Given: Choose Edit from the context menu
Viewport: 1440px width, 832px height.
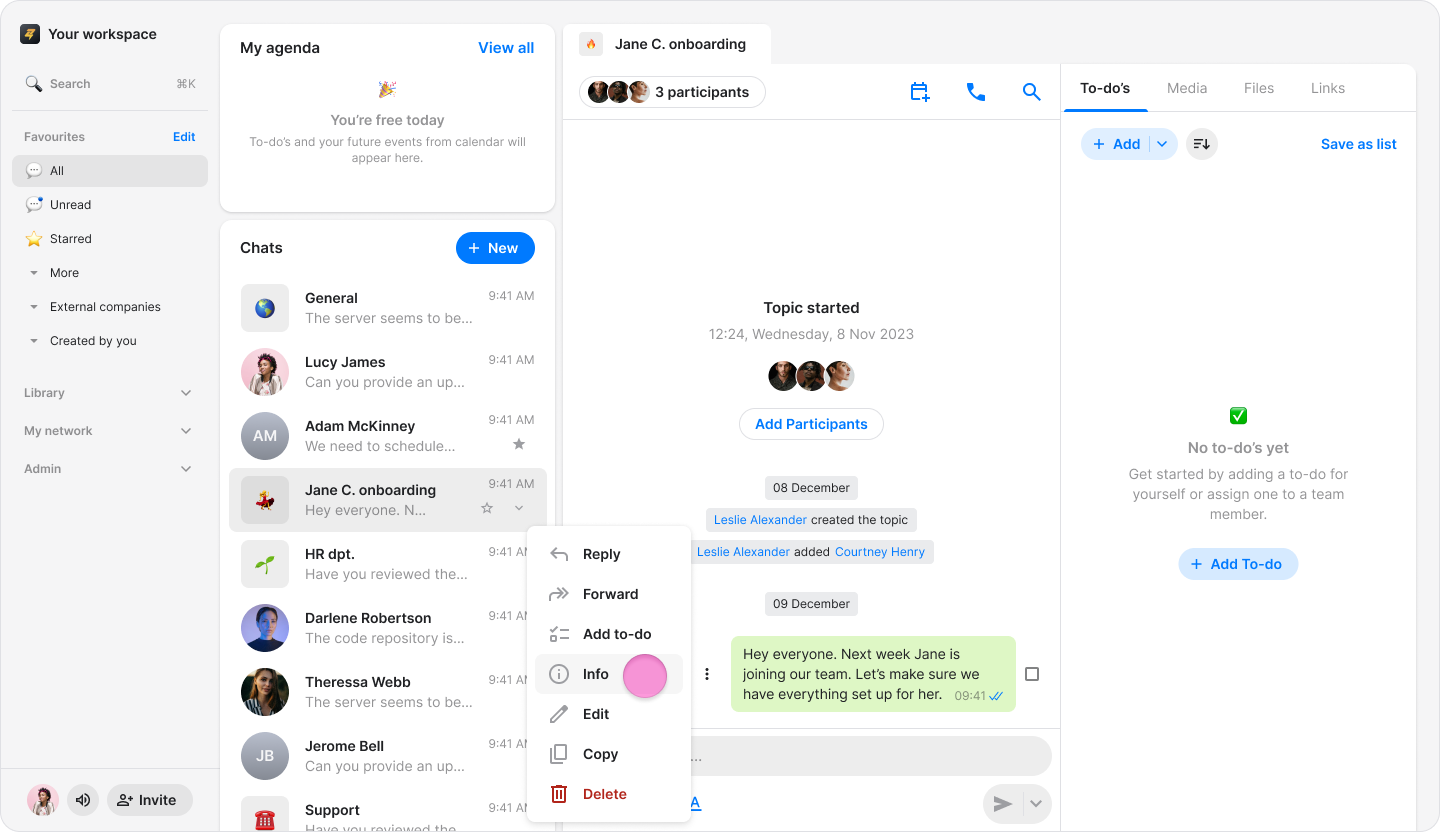Looking at the screenshot, I should pos(609,714).
